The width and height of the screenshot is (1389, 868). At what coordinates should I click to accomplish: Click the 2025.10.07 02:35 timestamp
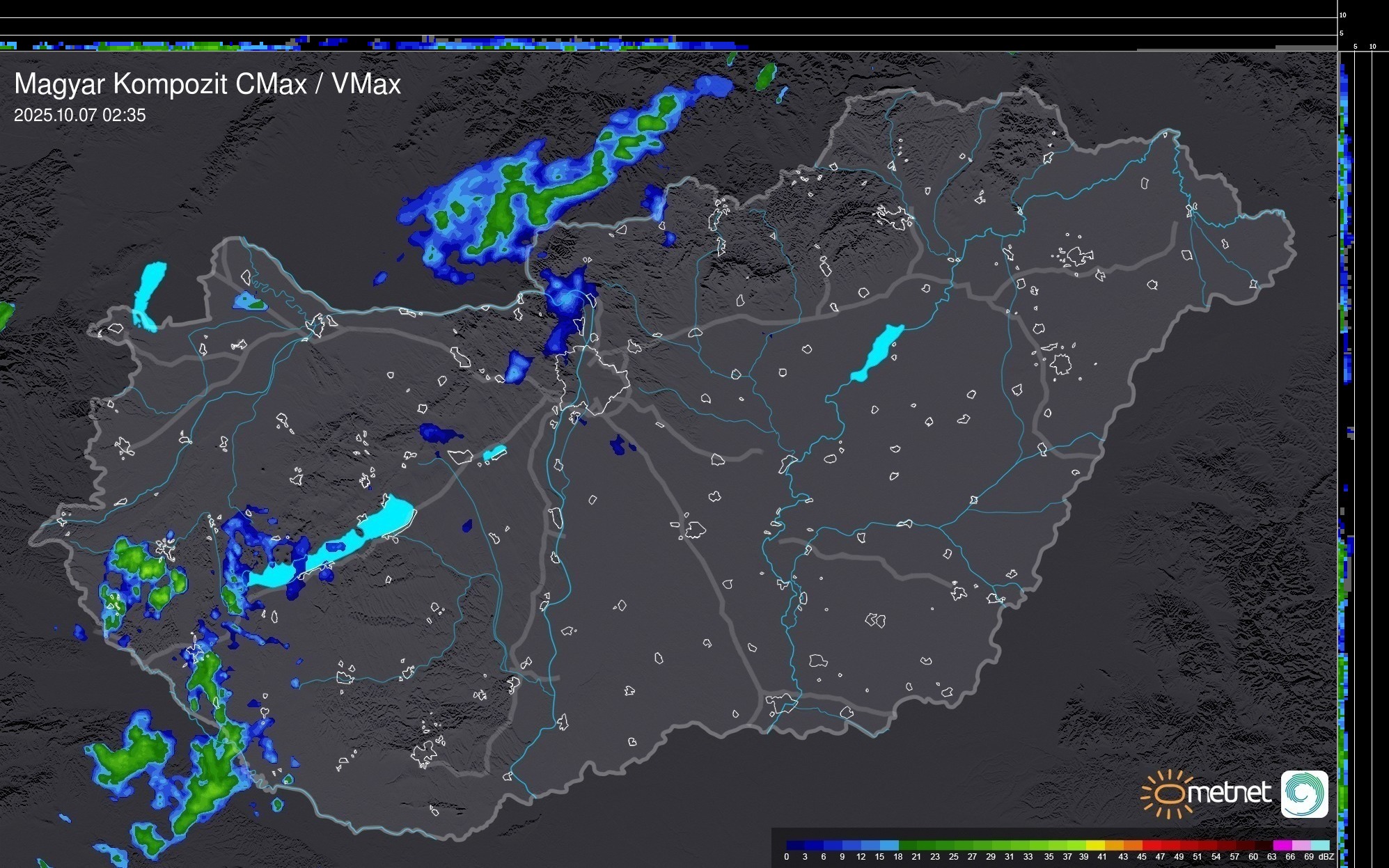coord(80,116)
